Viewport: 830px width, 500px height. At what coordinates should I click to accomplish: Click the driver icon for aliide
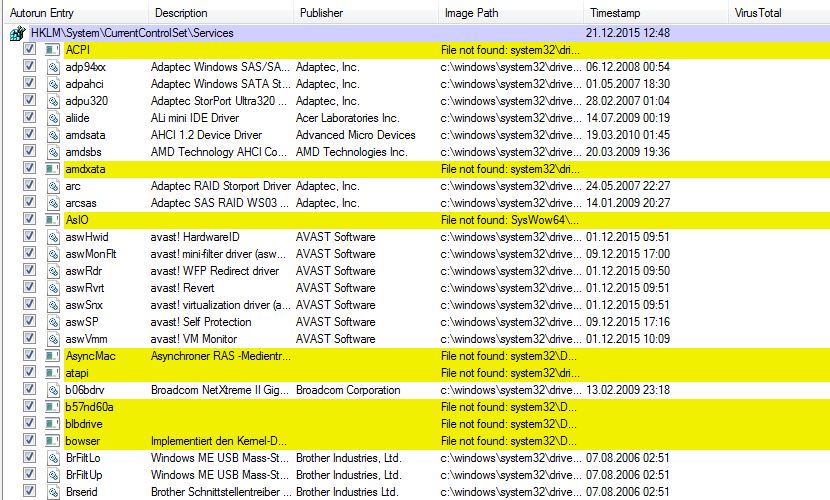point(52,118)
